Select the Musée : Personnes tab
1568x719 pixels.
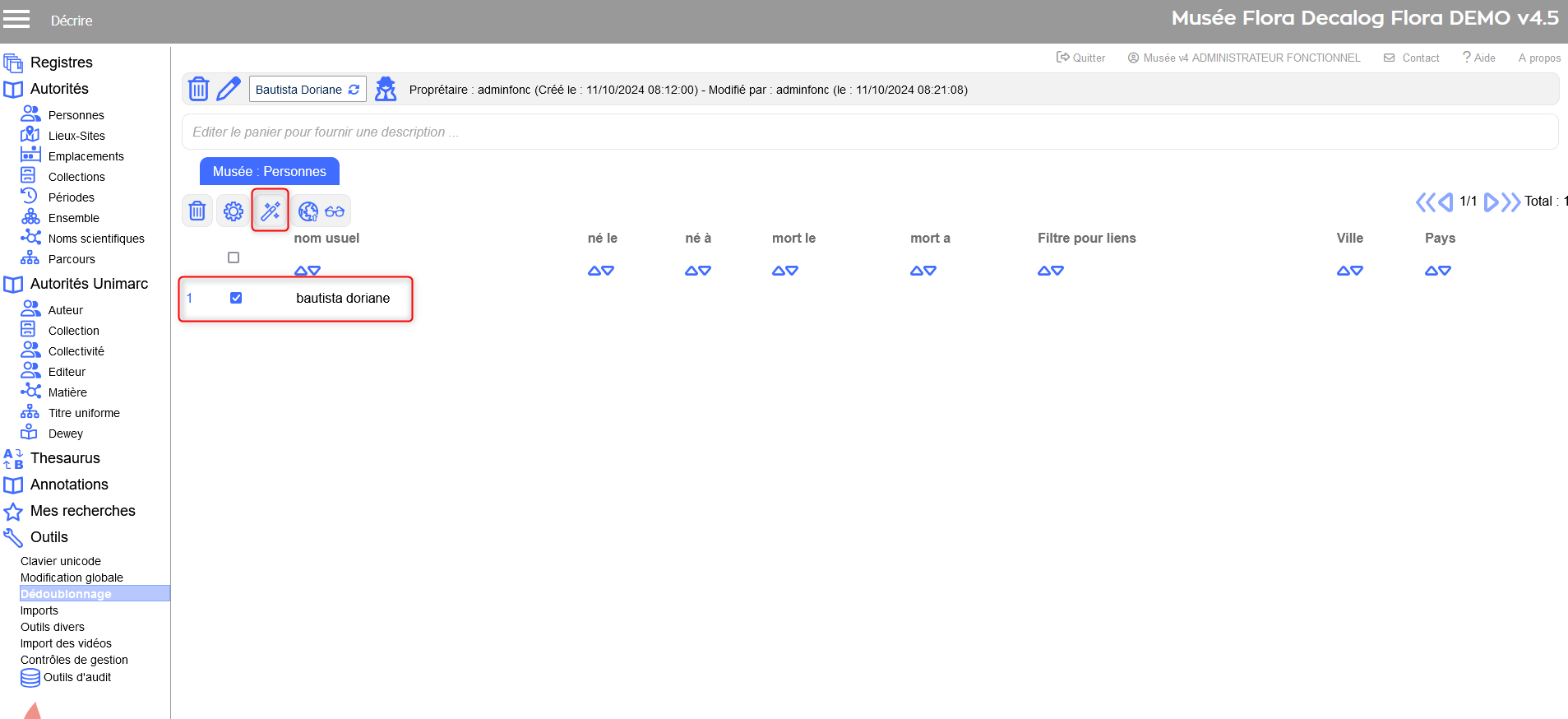[x=269, y=171]
